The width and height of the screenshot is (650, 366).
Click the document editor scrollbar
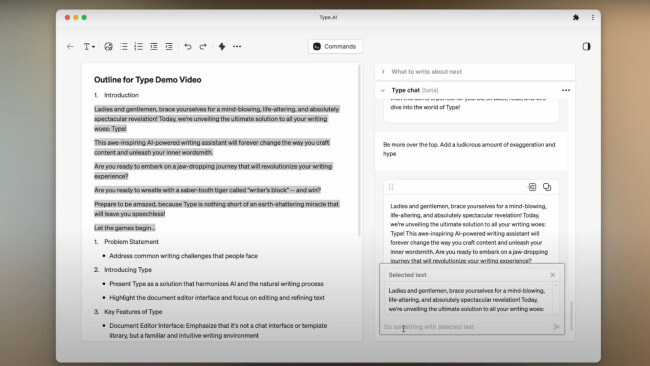(x=359, y=151)
